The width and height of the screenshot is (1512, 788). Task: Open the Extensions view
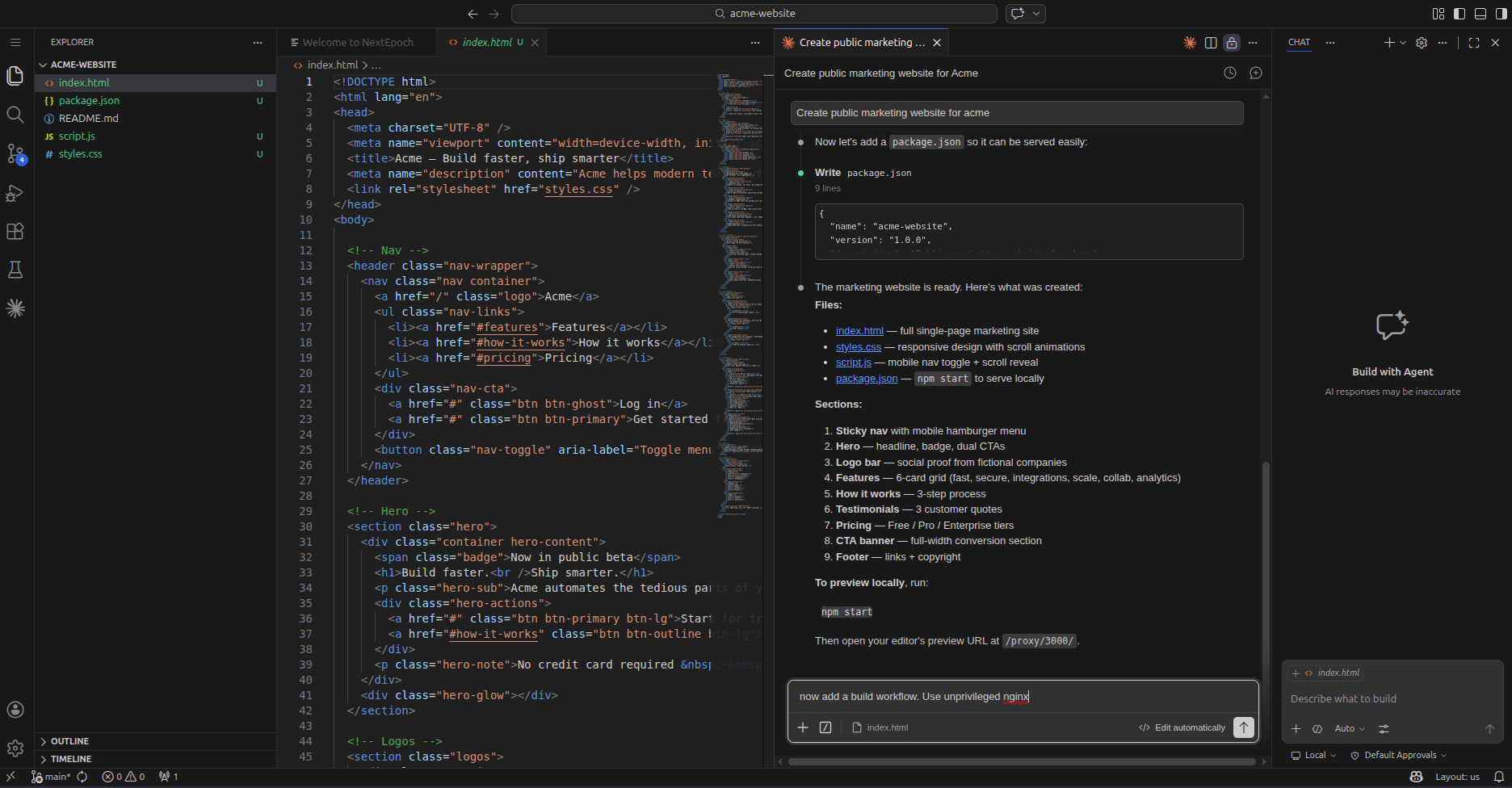15,232
